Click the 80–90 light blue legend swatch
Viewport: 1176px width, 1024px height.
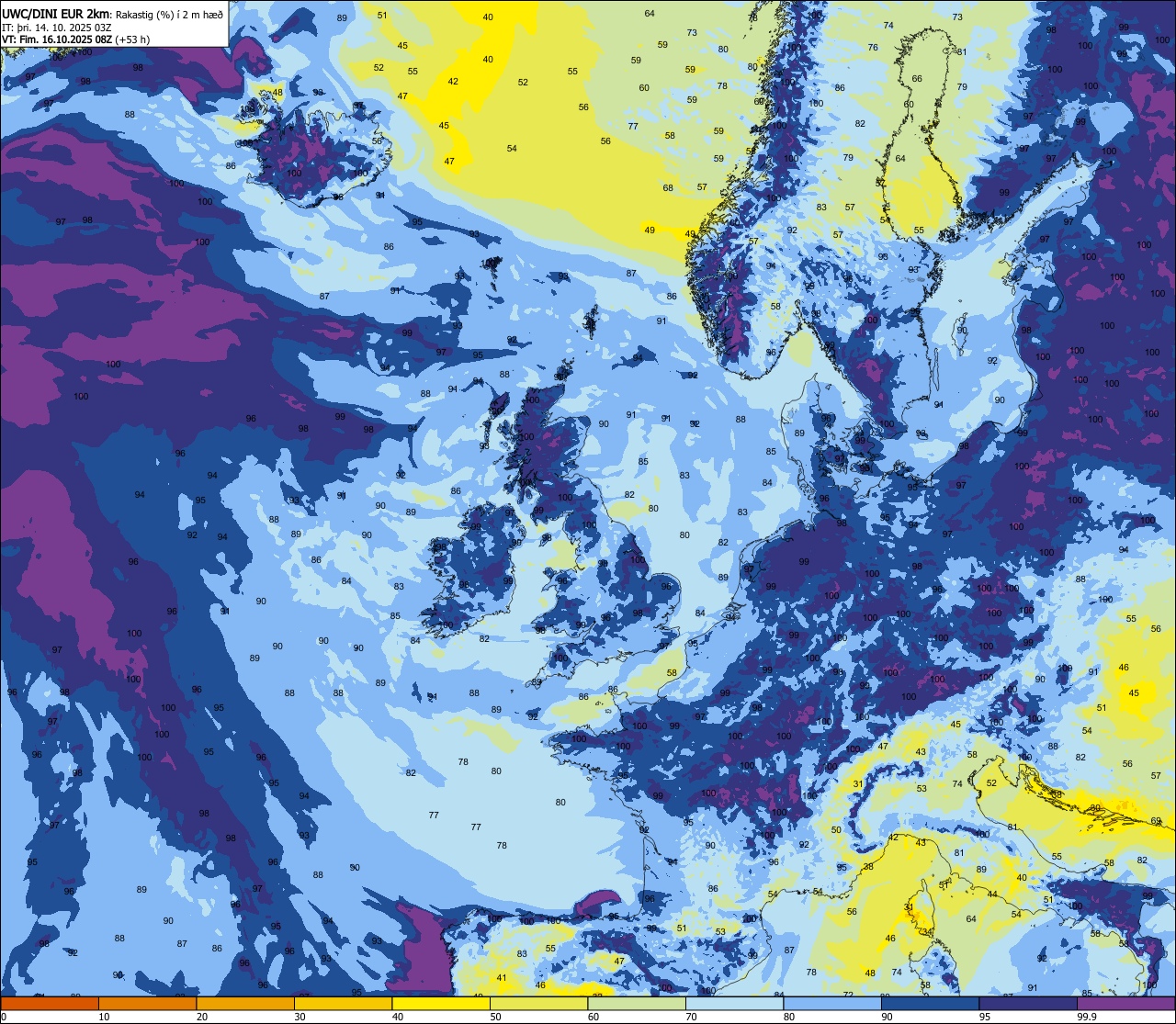point(832,1004)
